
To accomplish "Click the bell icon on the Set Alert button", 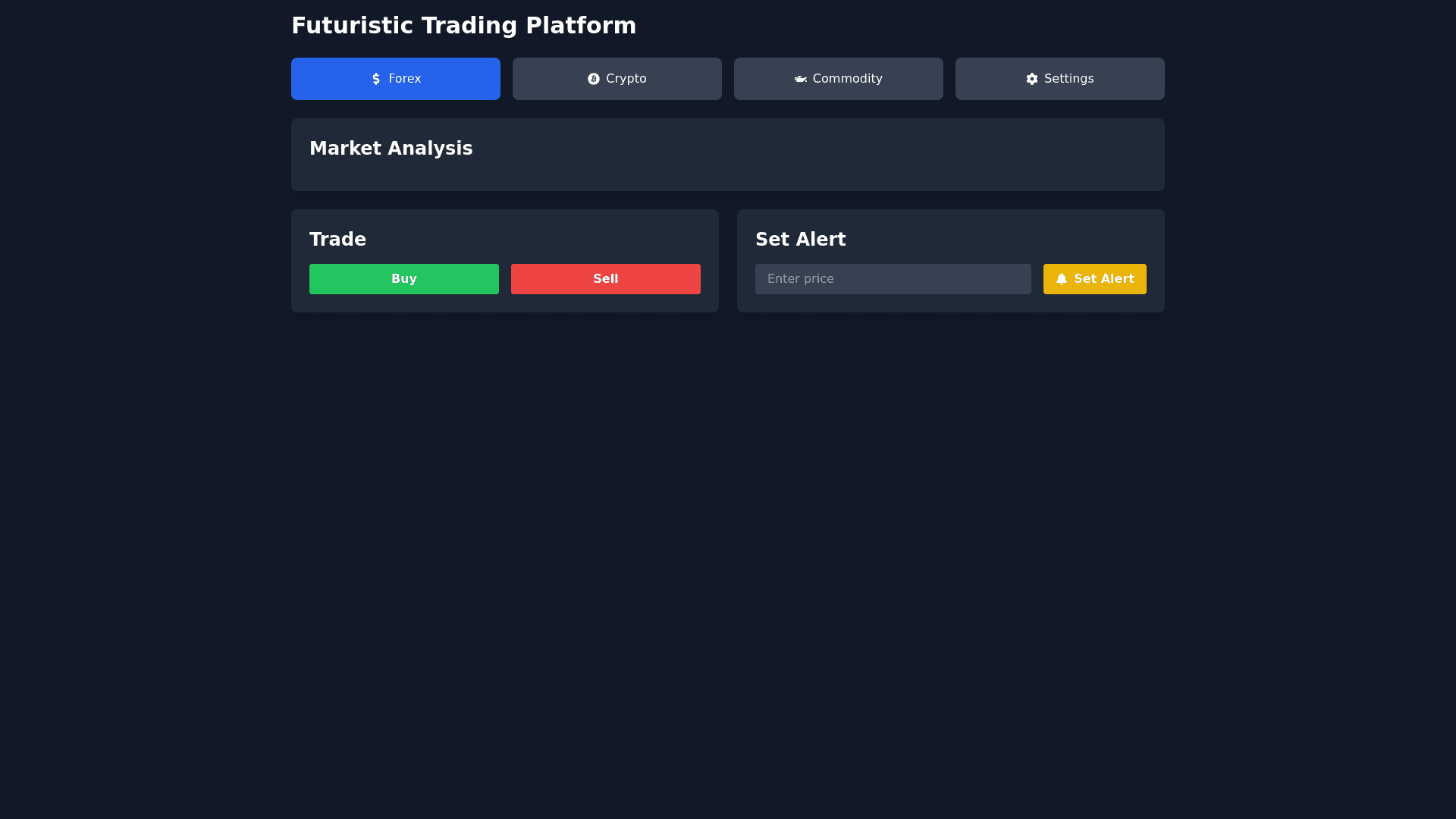I will tap(1062, 279).
